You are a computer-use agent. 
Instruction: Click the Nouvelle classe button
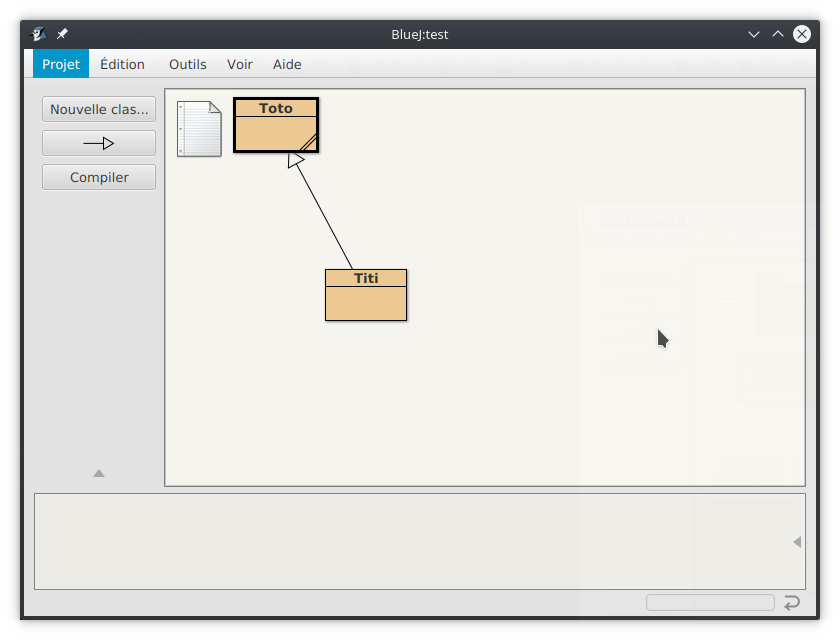(x=99, y=109)
